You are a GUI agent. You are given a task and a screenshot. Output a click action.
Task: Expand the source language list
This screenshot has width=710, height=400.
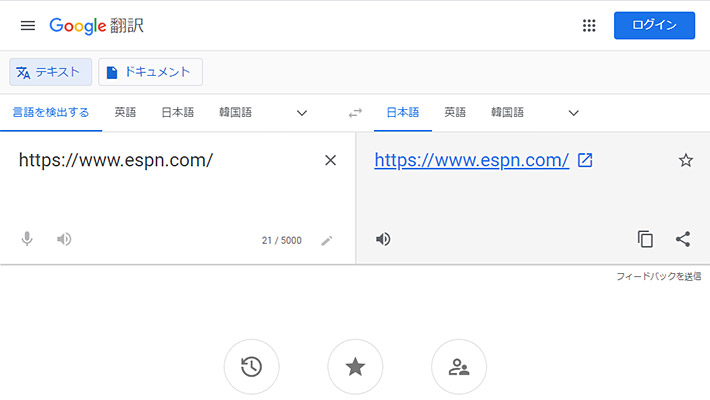click(x=302, y=113)
